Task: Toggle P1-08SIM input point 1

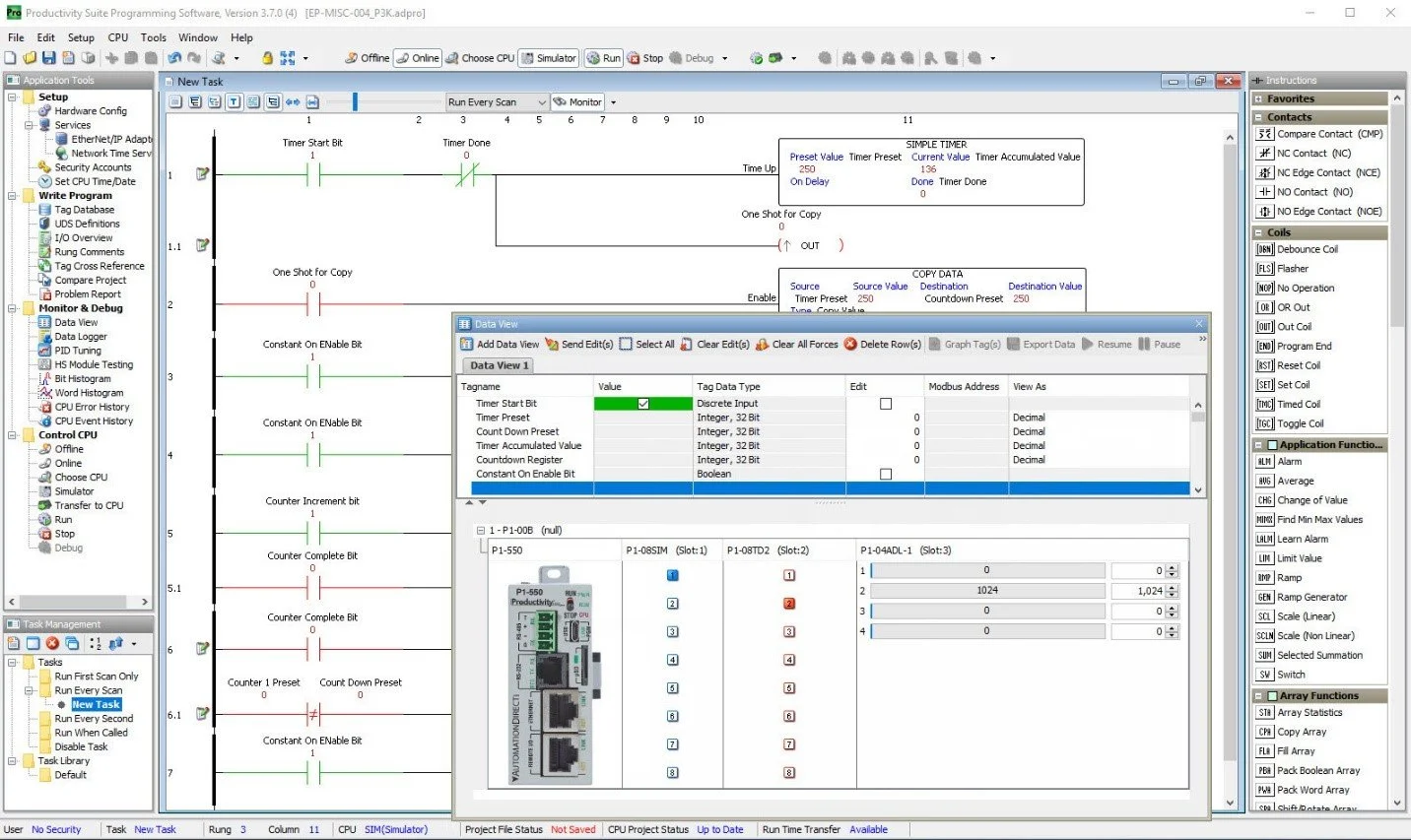Action: coord(673,575)
